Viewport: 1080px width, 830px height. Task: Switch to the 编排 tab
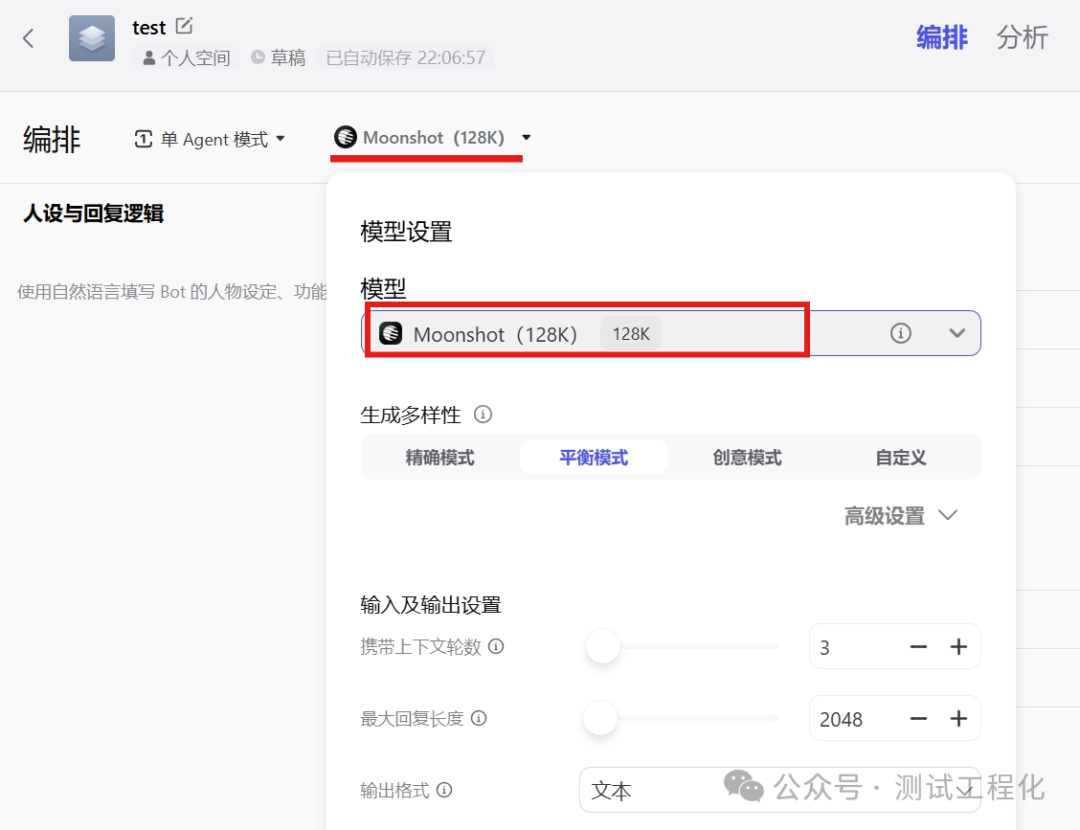coord(942,37)
